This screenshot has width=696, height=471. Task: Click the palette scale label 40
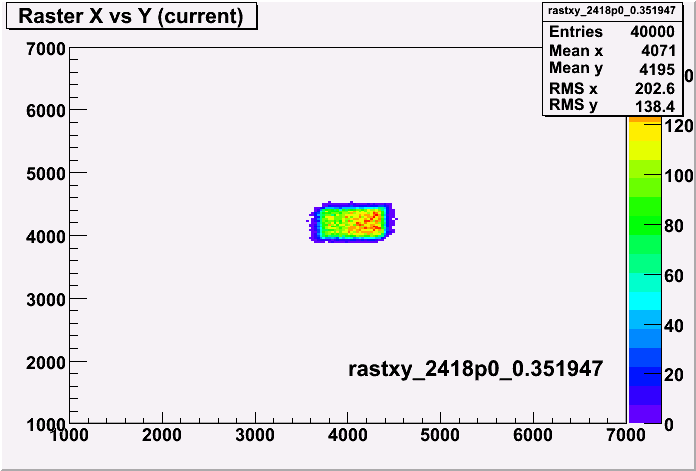[675, 326]
